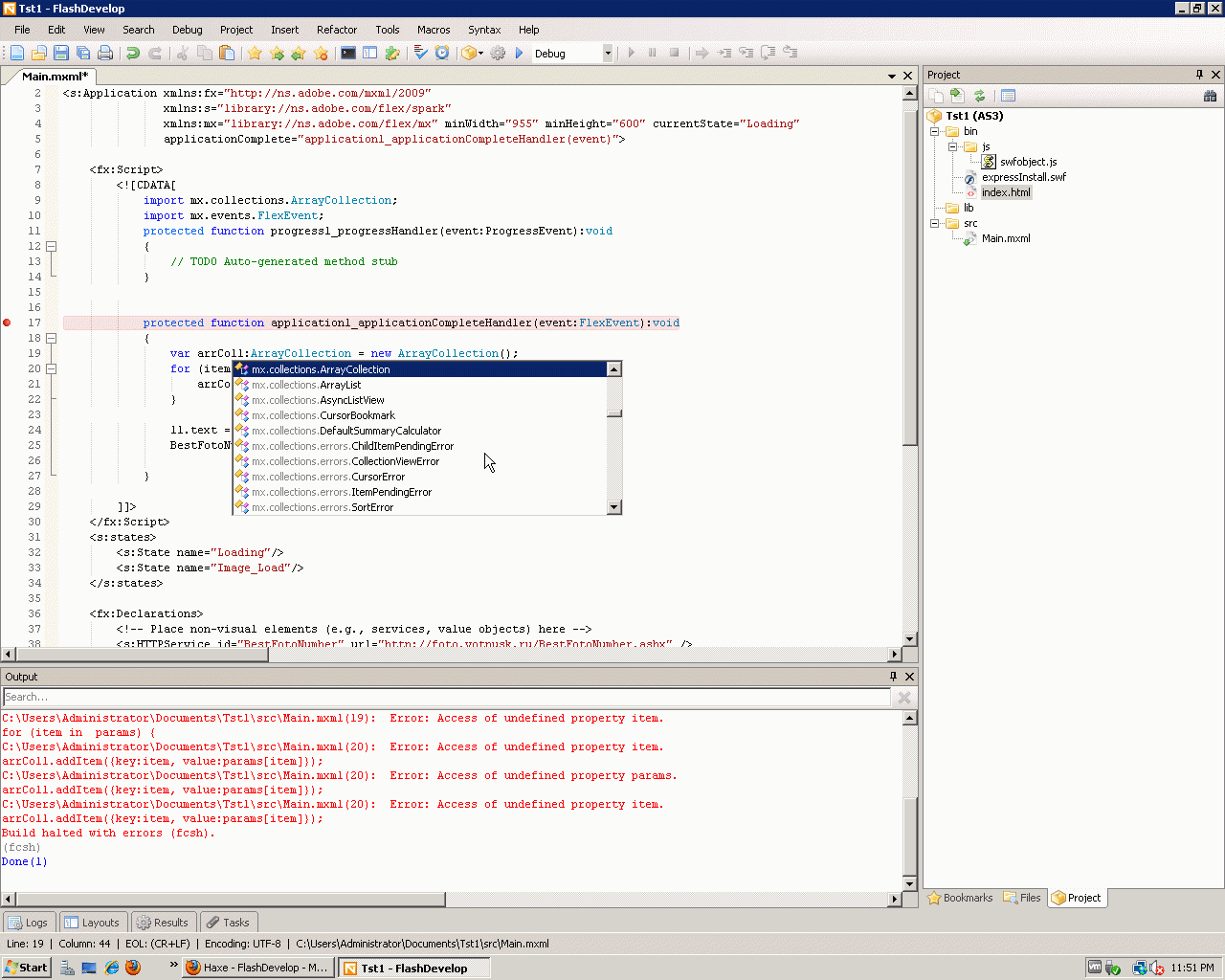The width and height of the screenshot is (1225, 980).
Task: Click the Build Project gear icon
Action: click(498, 54)
